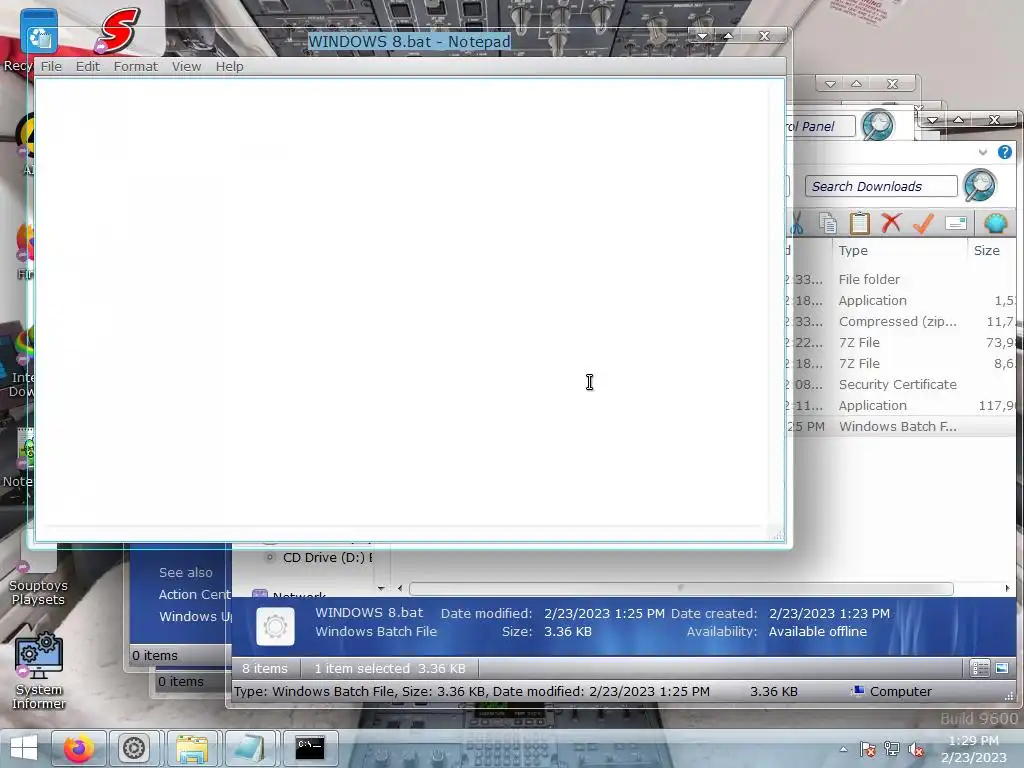This screenshot has height=768, width=1024.
Task: Click the right arrow of horizontal scrollbar
Action: click(1007, 588)
